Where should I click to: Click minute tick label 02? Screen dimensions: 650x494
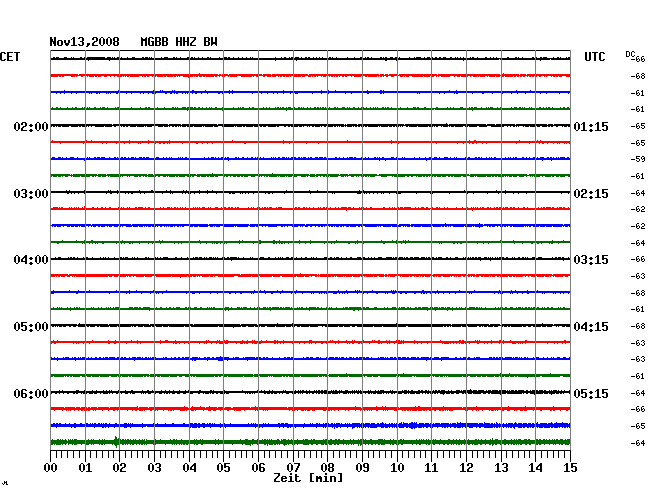coord(119,467)
